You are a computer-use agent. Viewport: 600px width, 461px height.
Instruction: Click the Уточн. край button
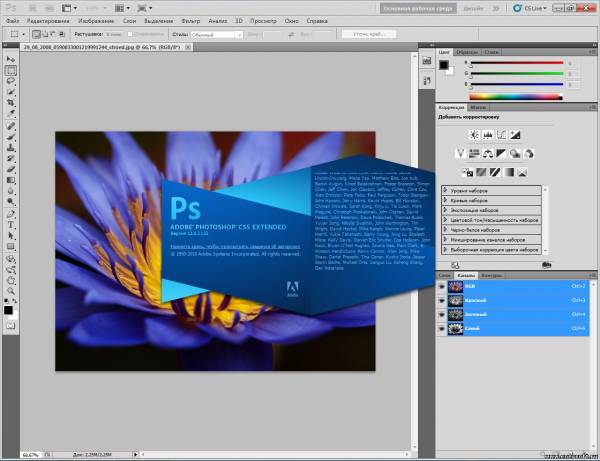click(x=369, y=34)
